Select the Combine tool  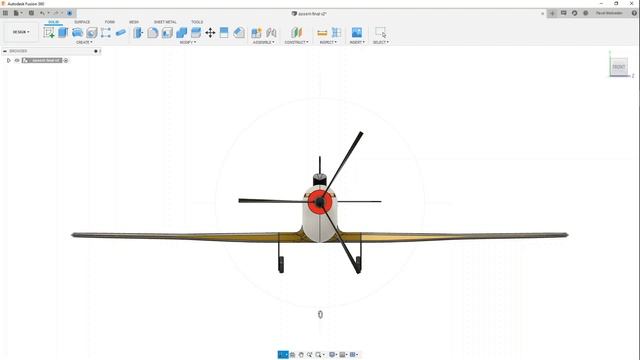[182, 32]
